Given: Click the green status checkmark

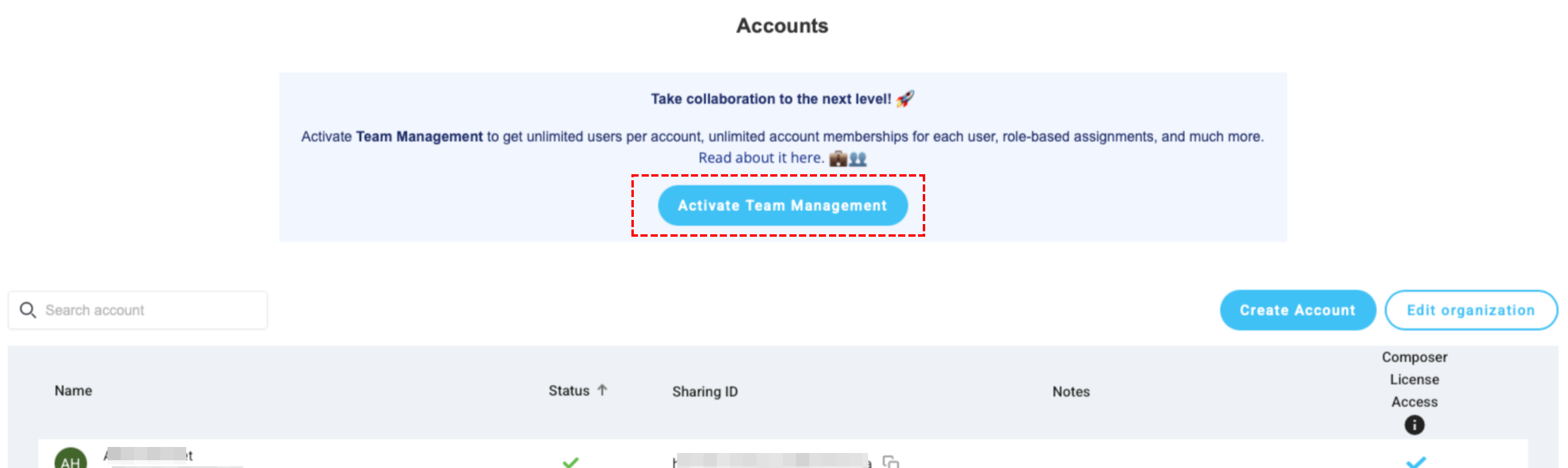Looking at the screenshot, I should [570, 463].
